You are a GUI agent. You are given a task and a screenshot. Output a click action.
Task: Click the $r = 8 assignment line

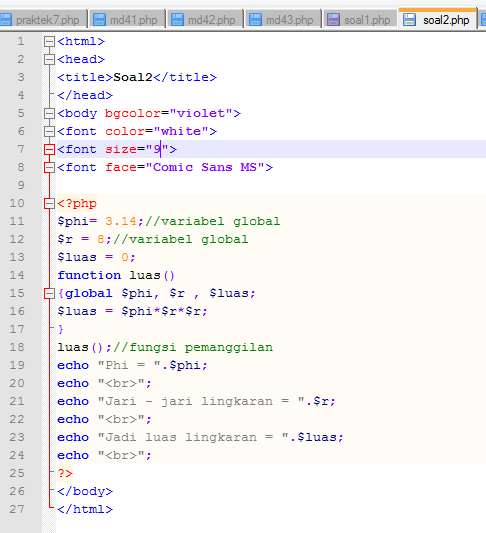coord(153,239)
